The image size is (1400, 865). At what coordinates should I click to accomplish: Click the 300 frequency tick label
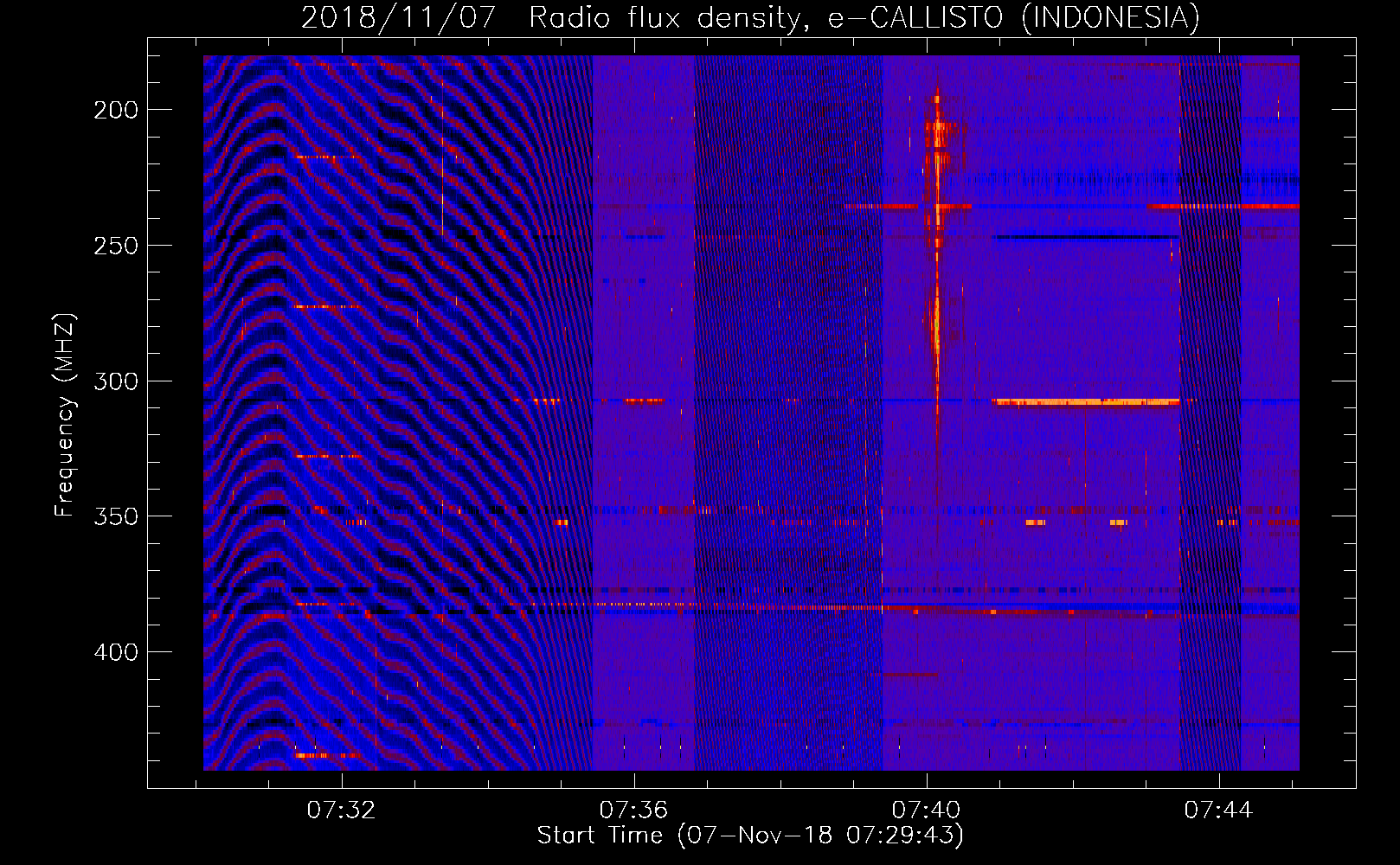coord(116,381)
